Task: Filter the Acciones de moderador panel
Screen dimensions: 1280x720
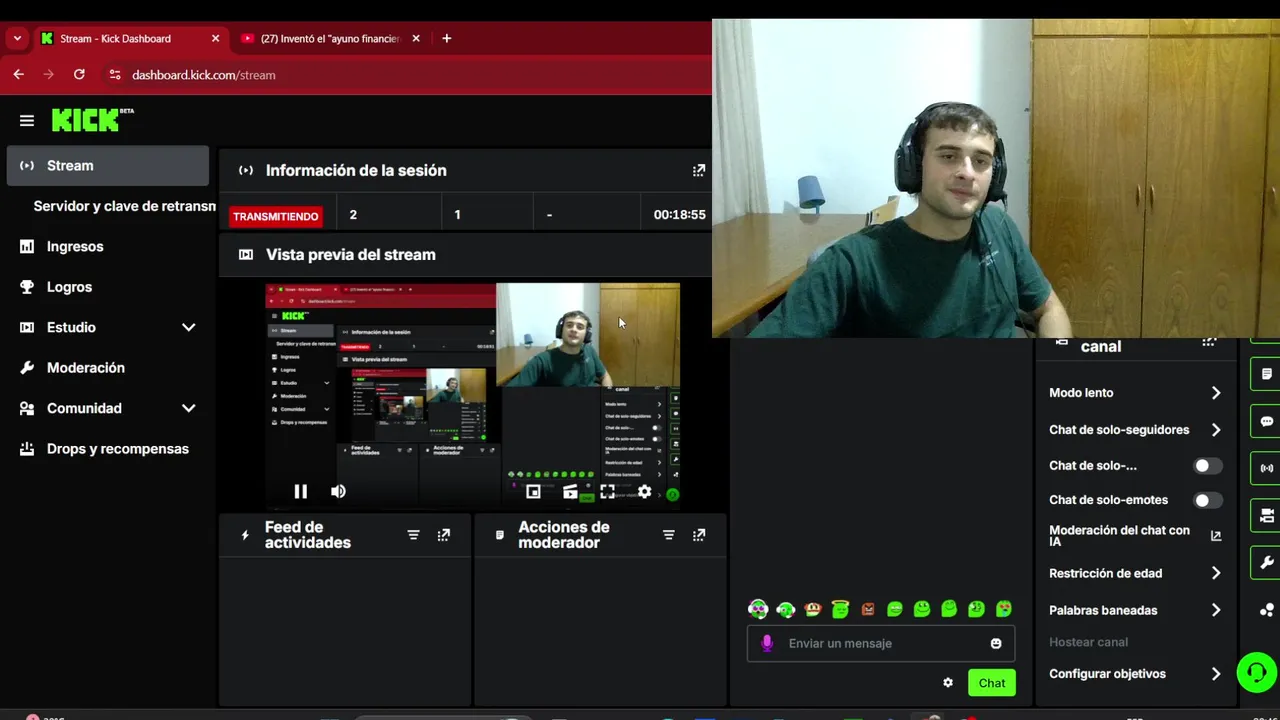Action: pyautogui.click(x=669, y=535)
